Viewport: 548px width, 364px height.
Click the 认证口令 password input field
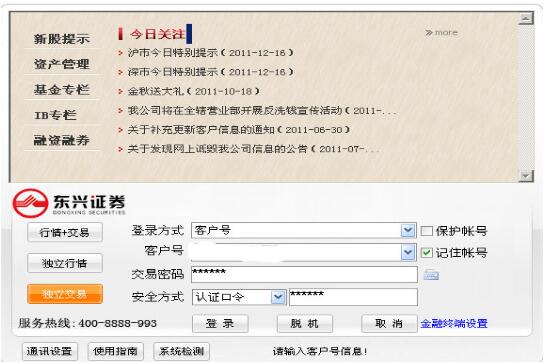pos(353,297)
